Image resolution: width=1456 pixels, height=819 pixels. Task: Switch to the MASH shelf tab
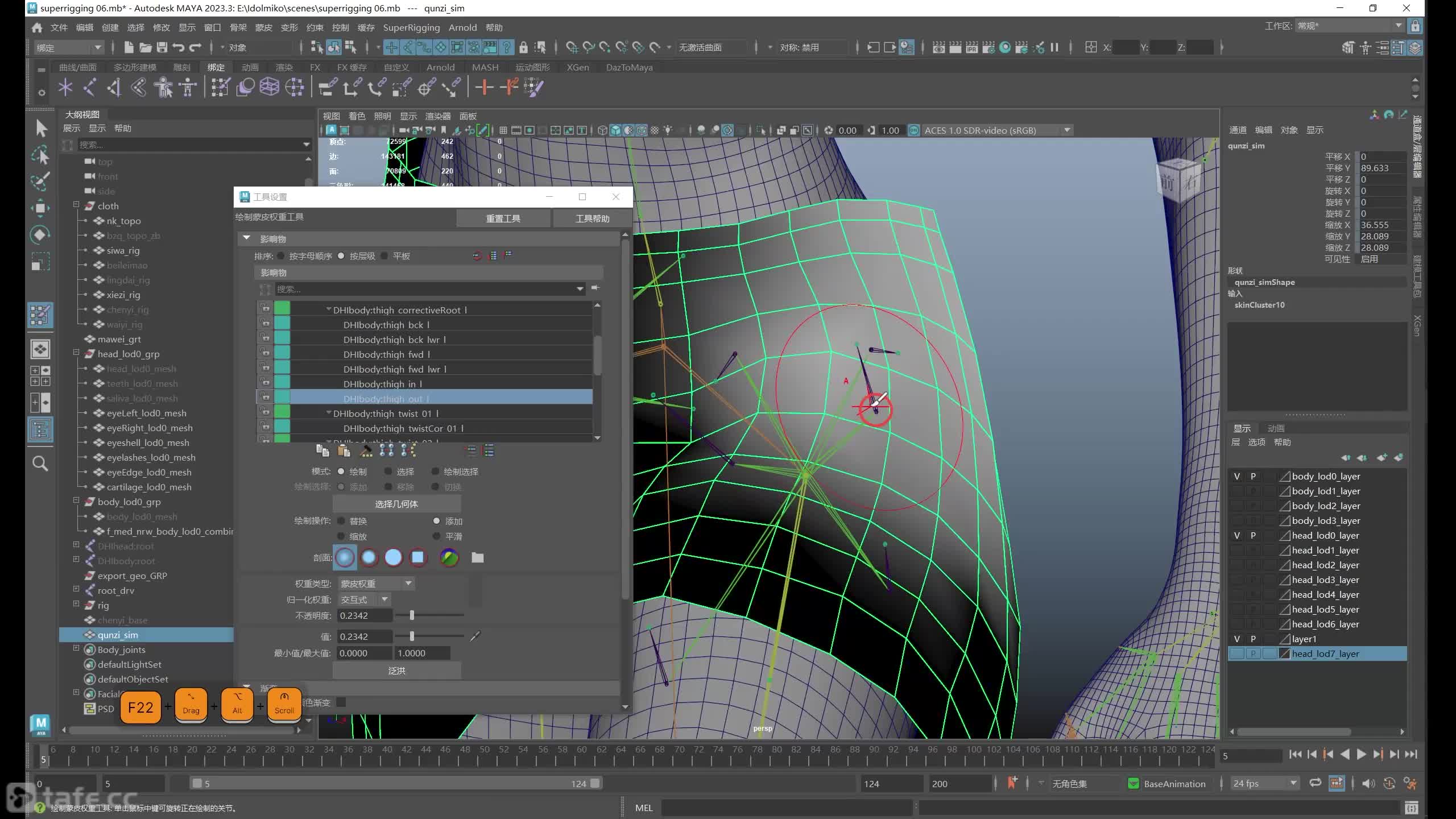[485, 67]
